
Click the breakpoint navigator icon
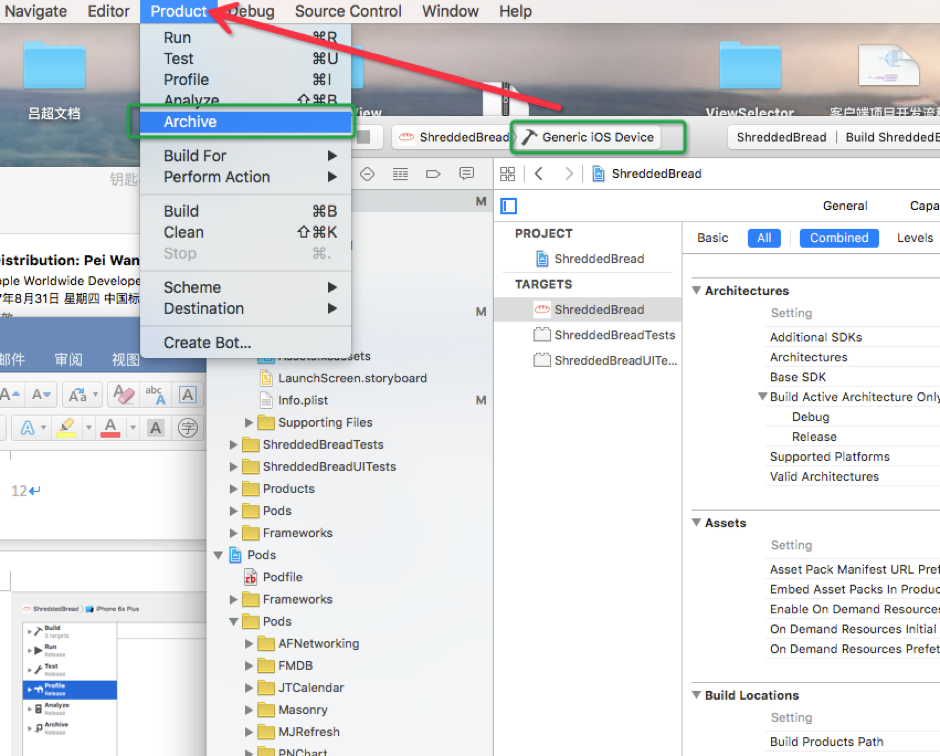[433, 174]
